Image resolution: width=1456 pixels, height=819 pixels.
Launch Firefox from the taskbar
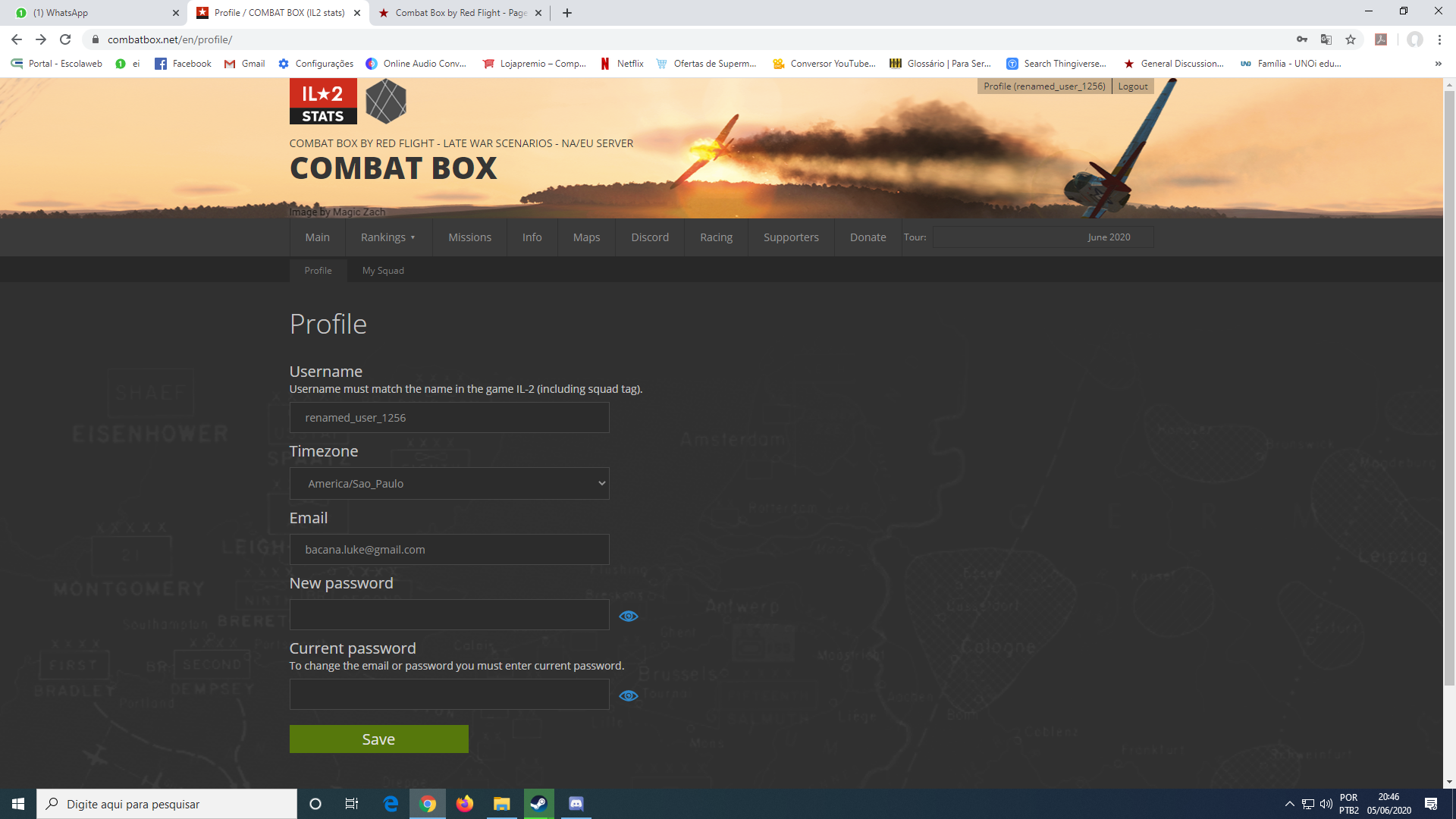click(465, 804)
